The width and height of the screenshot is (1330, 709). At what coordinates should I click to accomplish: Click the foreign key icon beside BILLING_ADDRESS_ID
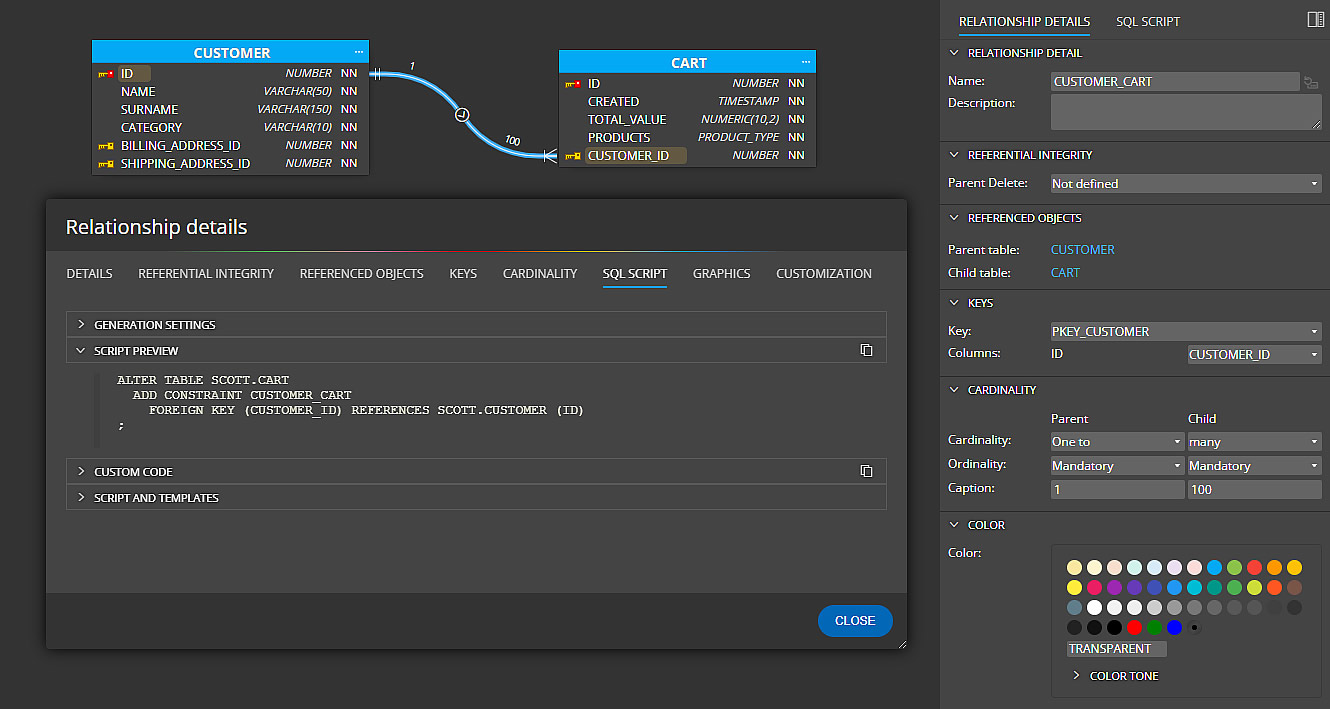pos(105,146)
